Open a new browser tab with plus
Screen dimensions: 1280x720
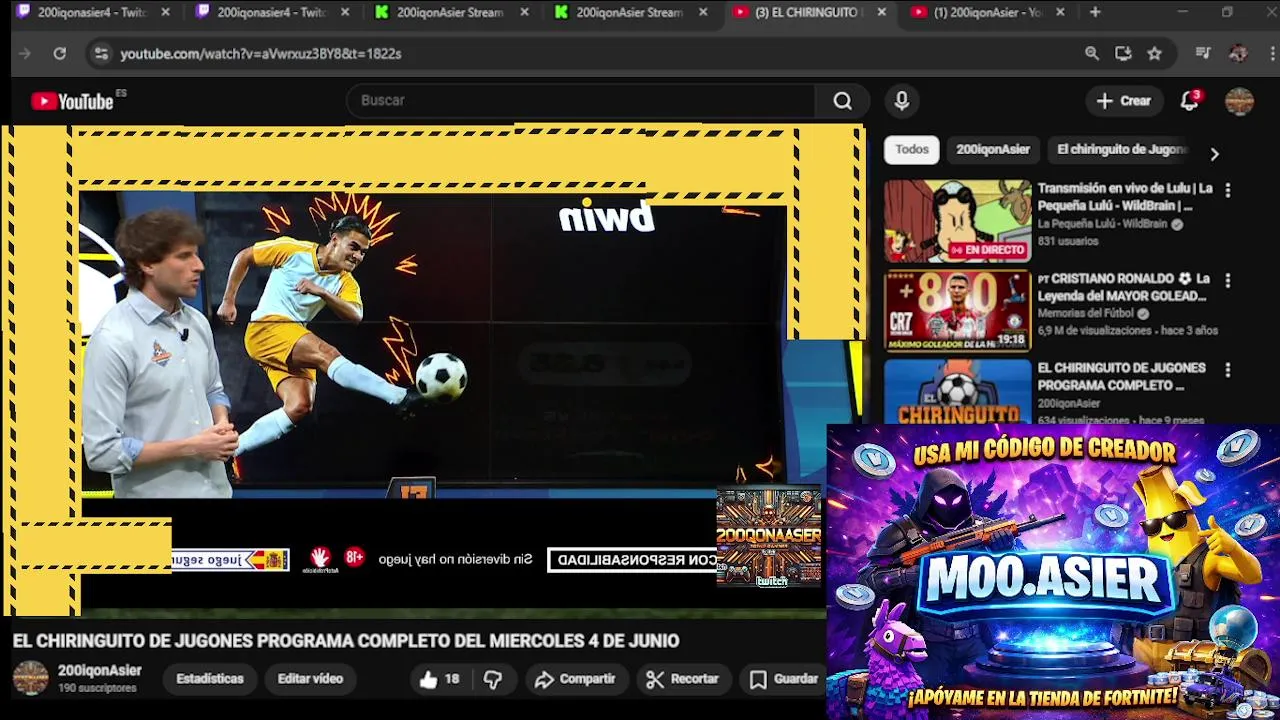click(x=1095, y=12)
